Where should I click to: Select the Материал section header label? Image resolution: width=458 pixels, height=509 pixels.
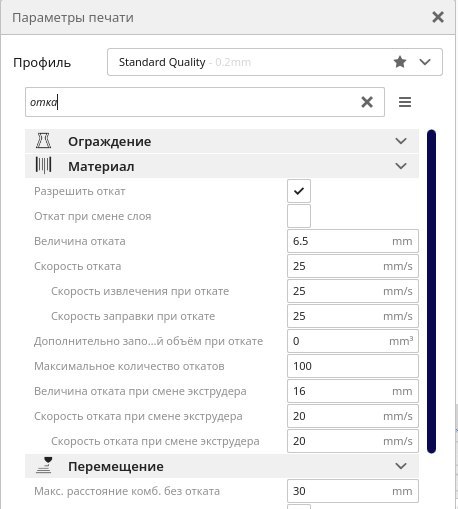click(x=101, y=166)
